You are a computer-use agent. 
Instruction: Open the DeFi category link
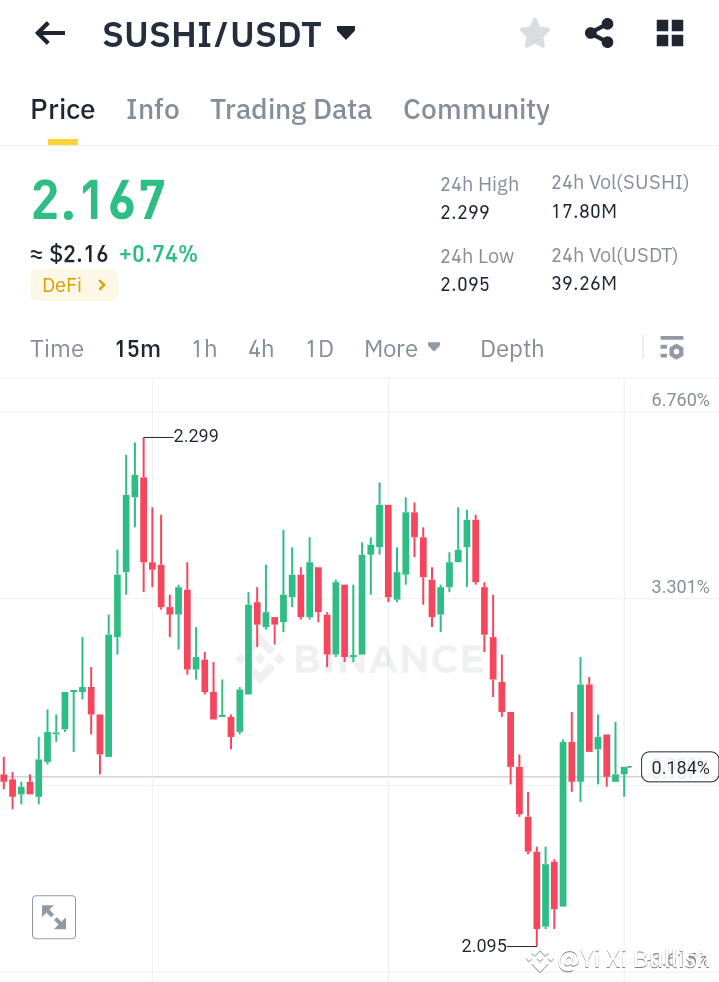[73, 284]
